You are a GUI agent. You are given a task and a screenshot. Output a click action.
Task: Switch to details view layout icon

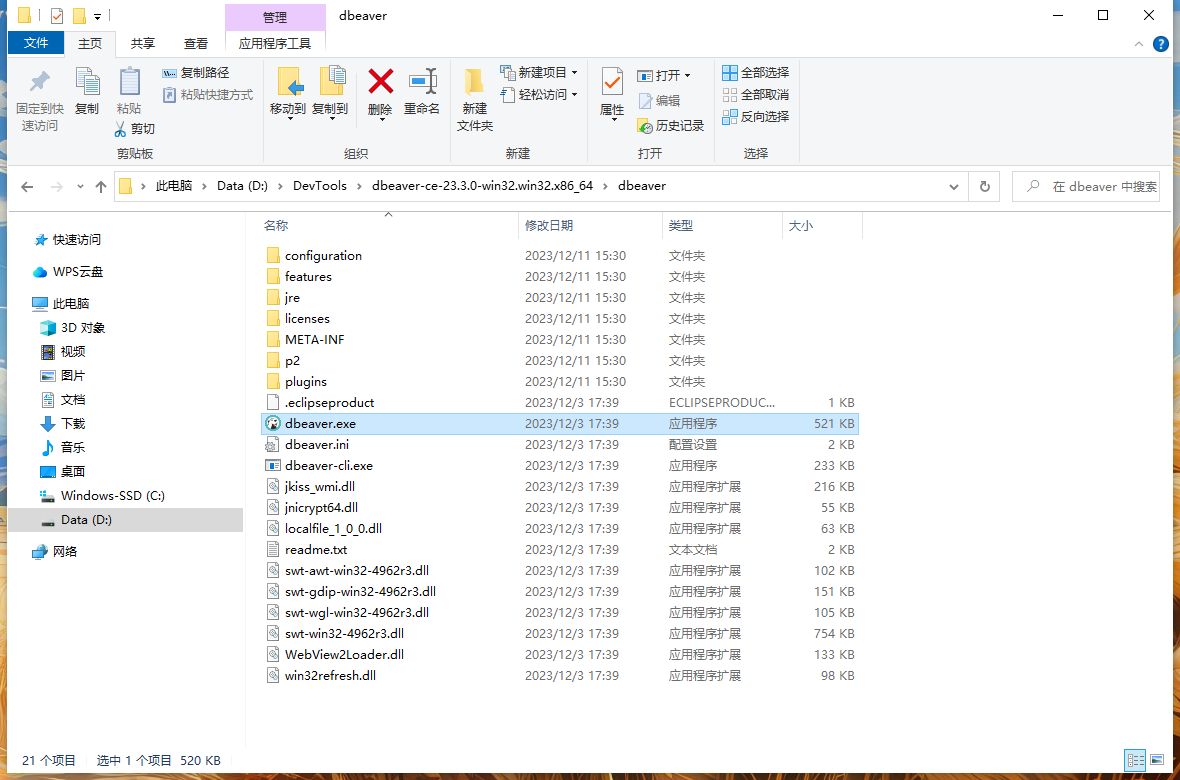[1136, 760]
